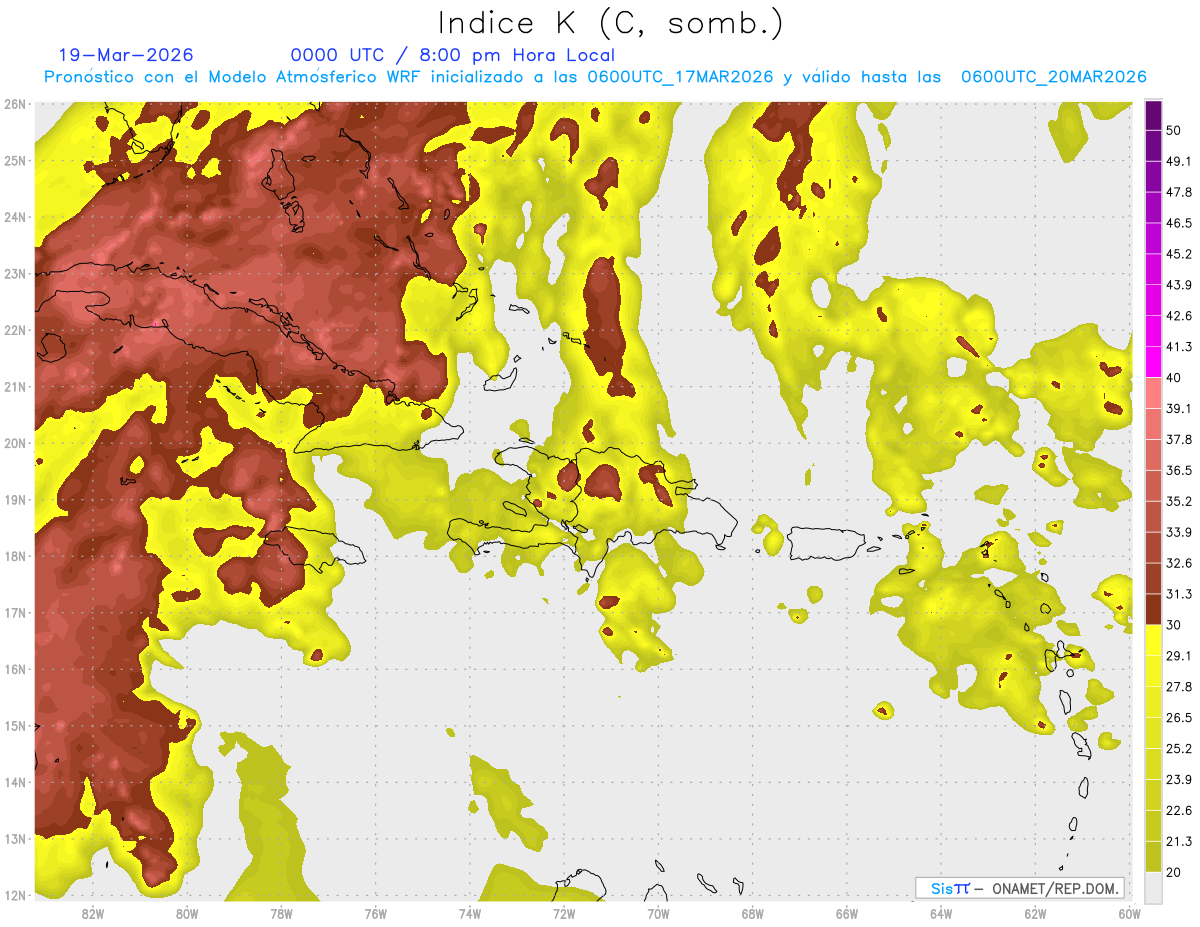Click the colorbar value 46.5

point(1179,223)
